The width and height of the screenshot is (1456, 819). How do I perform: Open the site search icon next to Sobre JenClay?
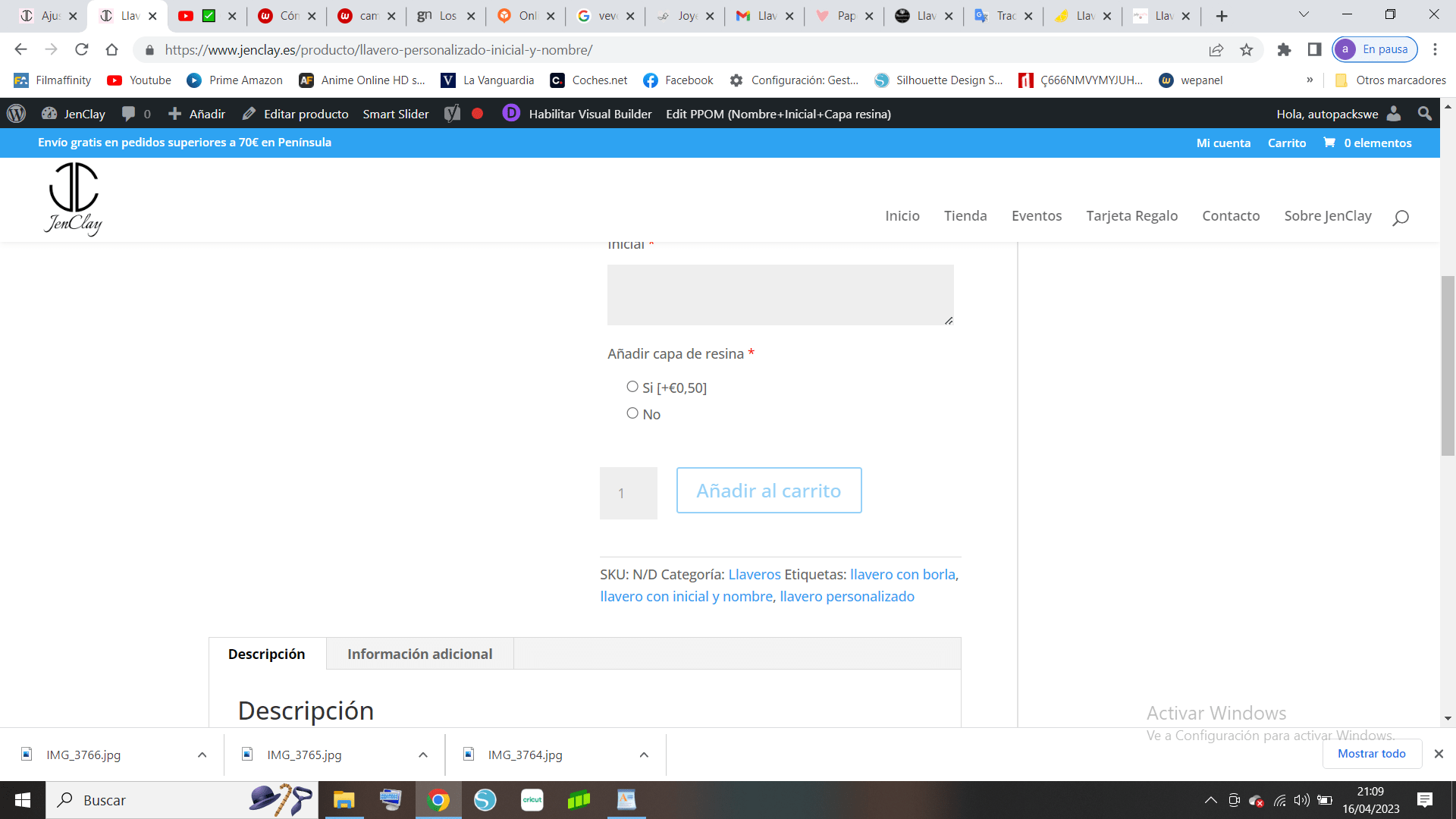pos(1401,218)
